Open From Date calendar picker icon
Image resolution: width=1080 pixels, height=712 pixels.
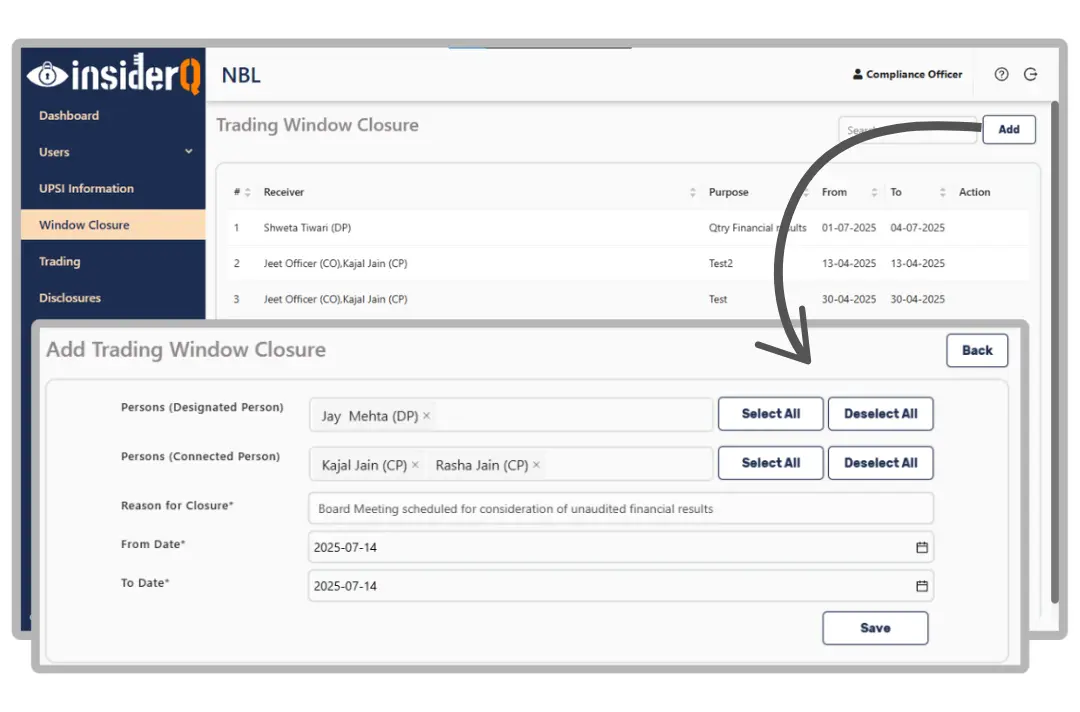[922, 547]
